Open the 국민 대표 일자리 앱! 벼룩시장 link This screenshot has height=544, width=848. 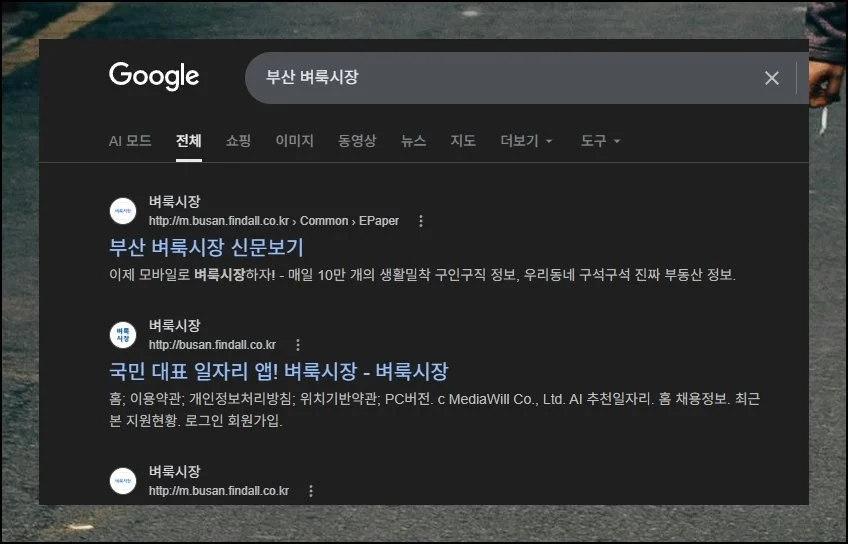(x=279, y=371)
